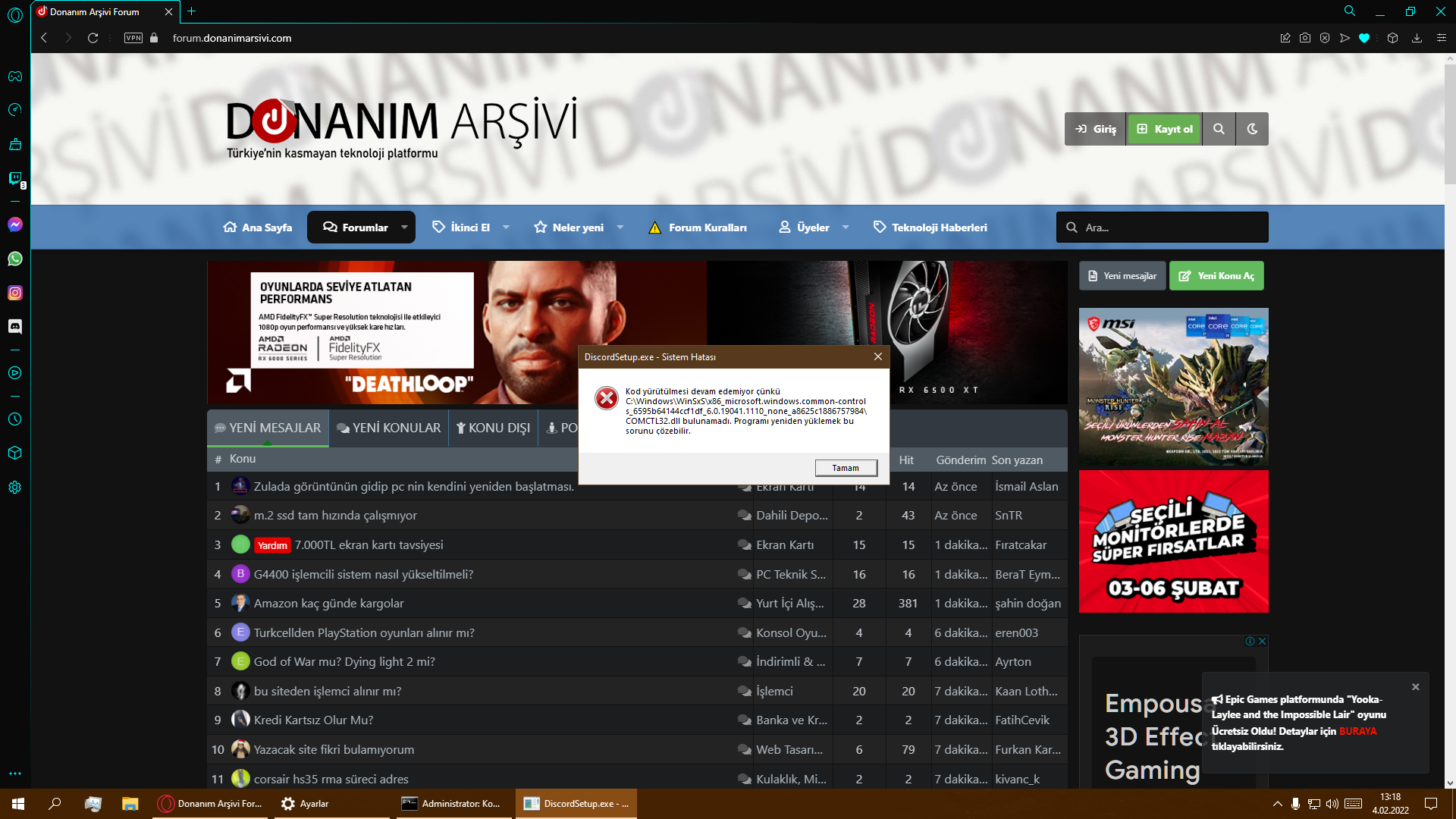Image resolution: width=1456 pixels, height=819 pixels.
Task: Open the browser snapshot camera tool
Action: point(1305,38)
